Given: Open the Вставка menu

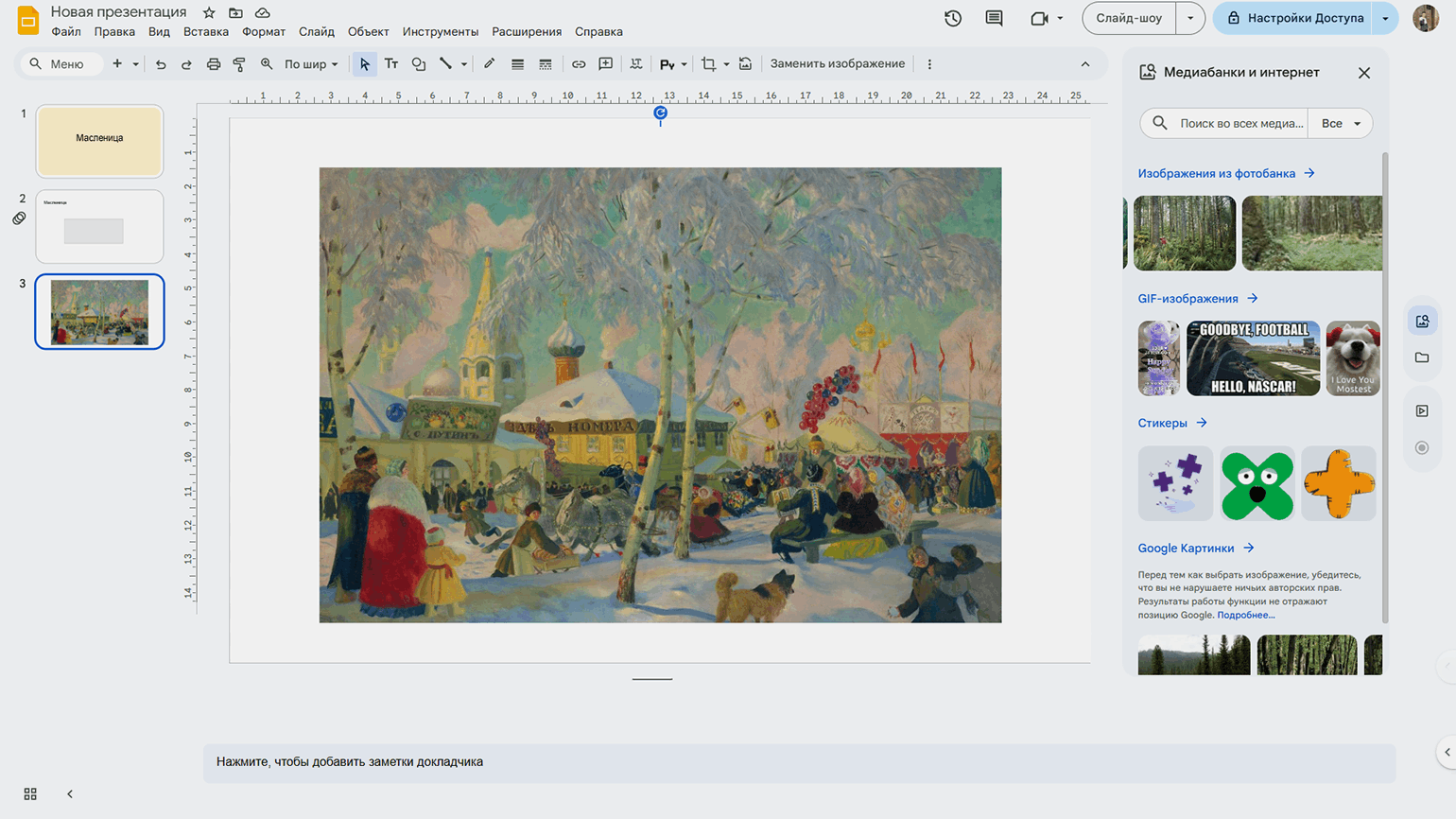Looking at the screenshot, I should pyautogui.click(x=206, y=31).
